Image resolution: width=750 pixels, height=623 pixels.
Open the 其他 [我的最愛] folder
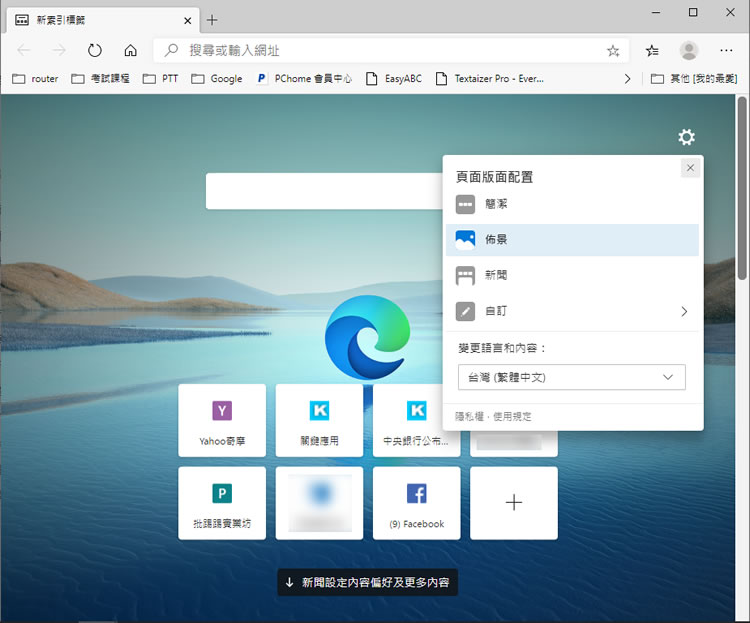tap(694, 78)
